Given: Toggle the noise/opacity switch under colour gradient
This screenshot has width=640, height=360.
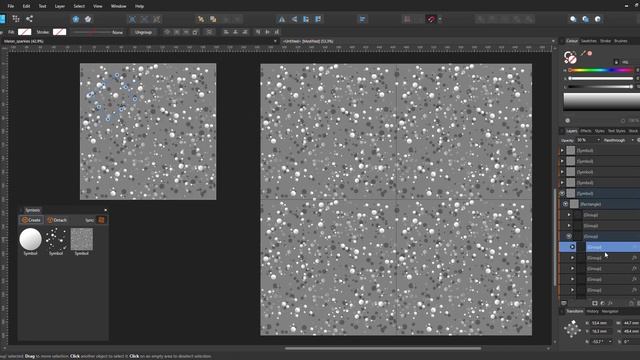Looking at the screenshot, I should coord(567,121).
